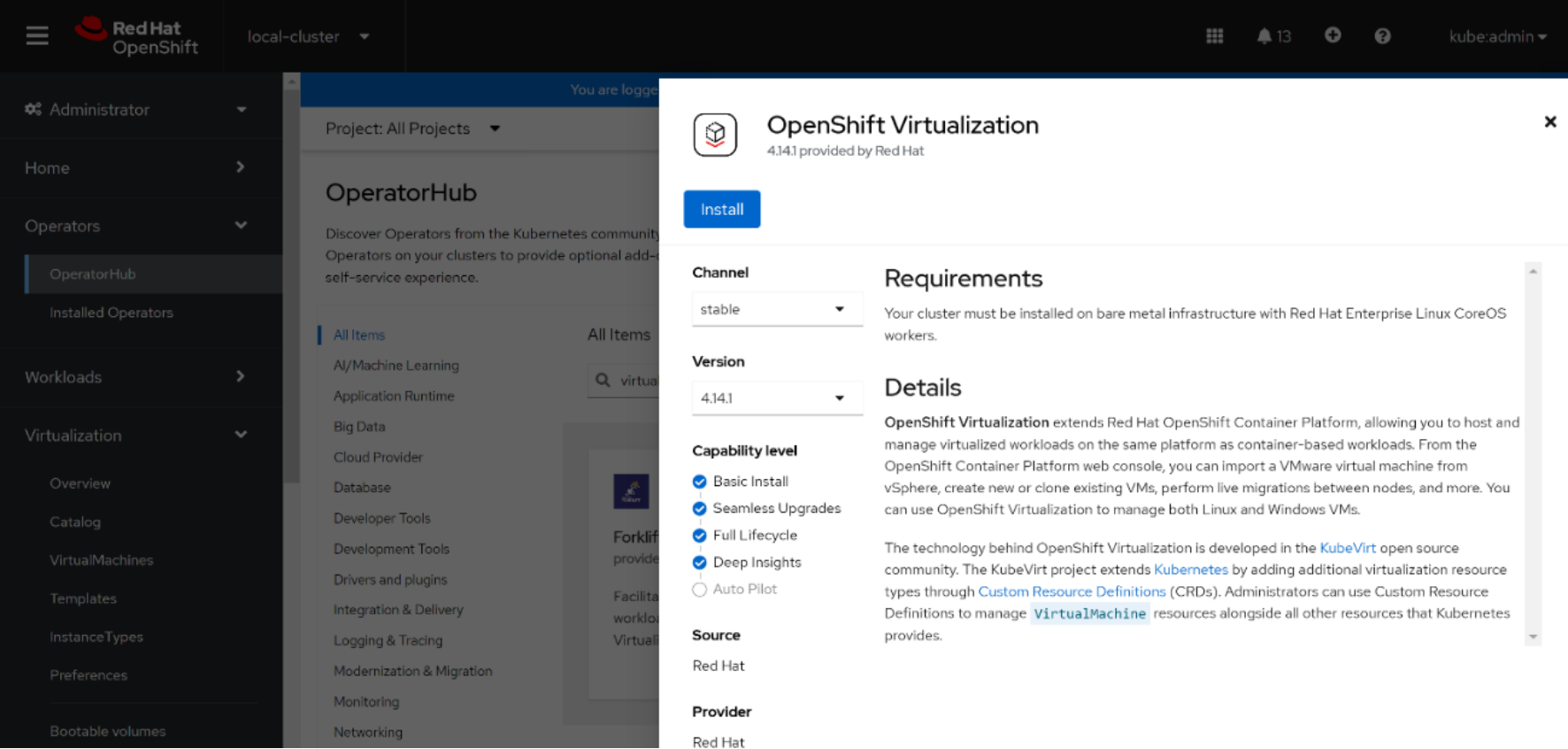Open InstanceTypes in the sidebar
The image size is (1568, 749).
click(x=96, y=637)
